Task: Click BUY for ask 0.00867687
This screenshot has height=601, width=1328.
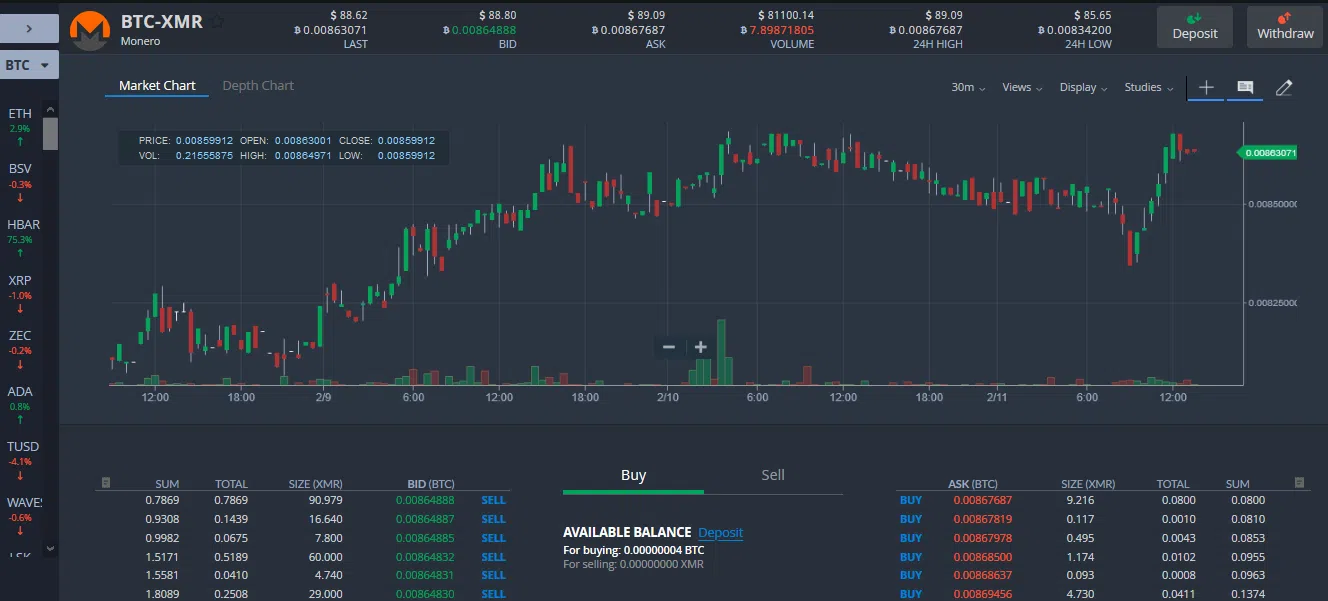Action: click(910, 500)
